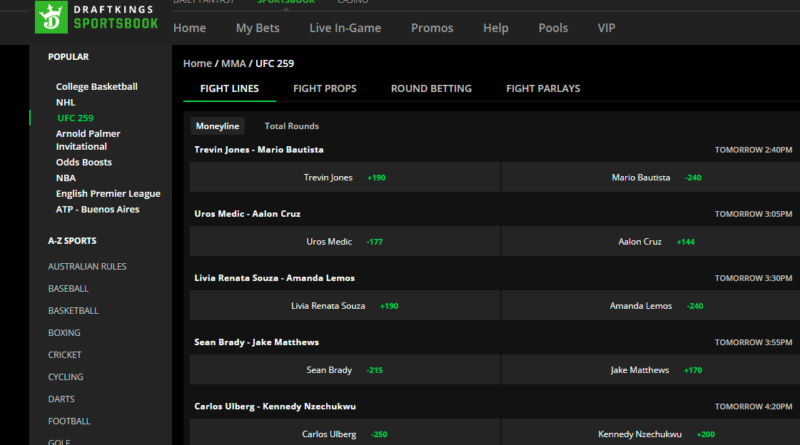Select the Moneyline filter

pos(217,126)
